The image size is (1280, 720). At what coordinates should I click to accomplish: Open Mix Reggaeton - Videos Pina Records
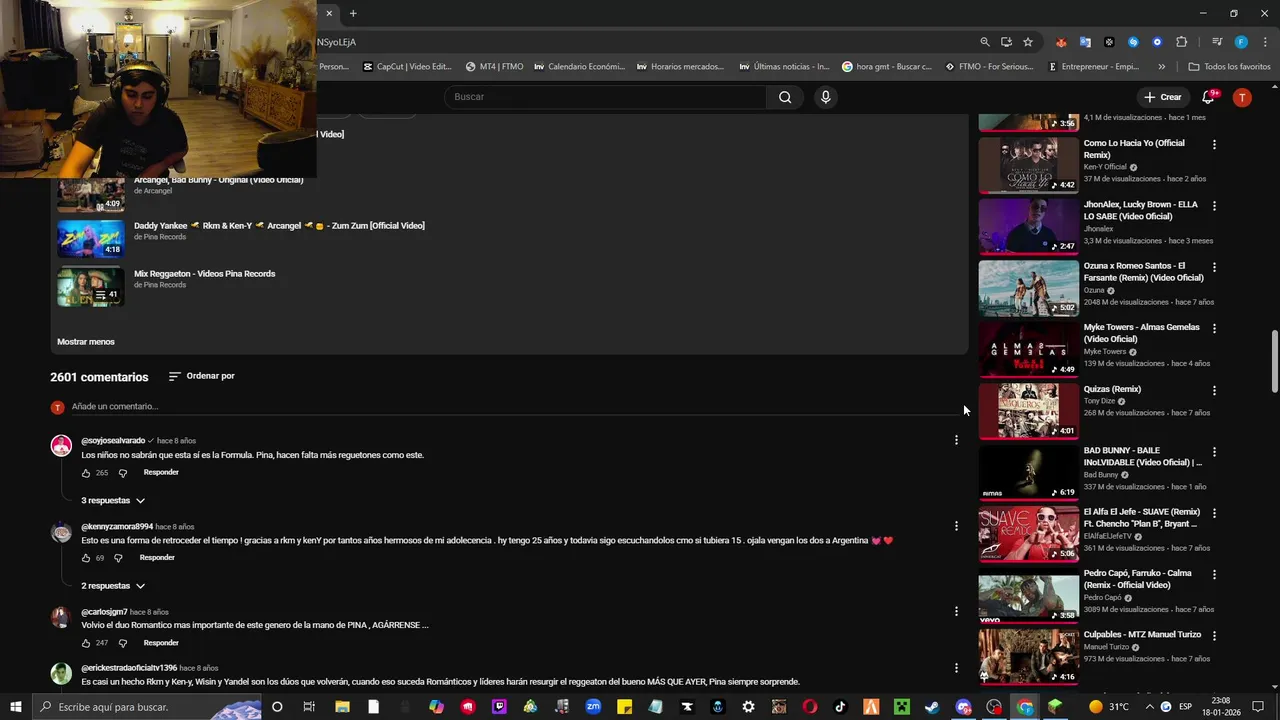tap(204, 273)
